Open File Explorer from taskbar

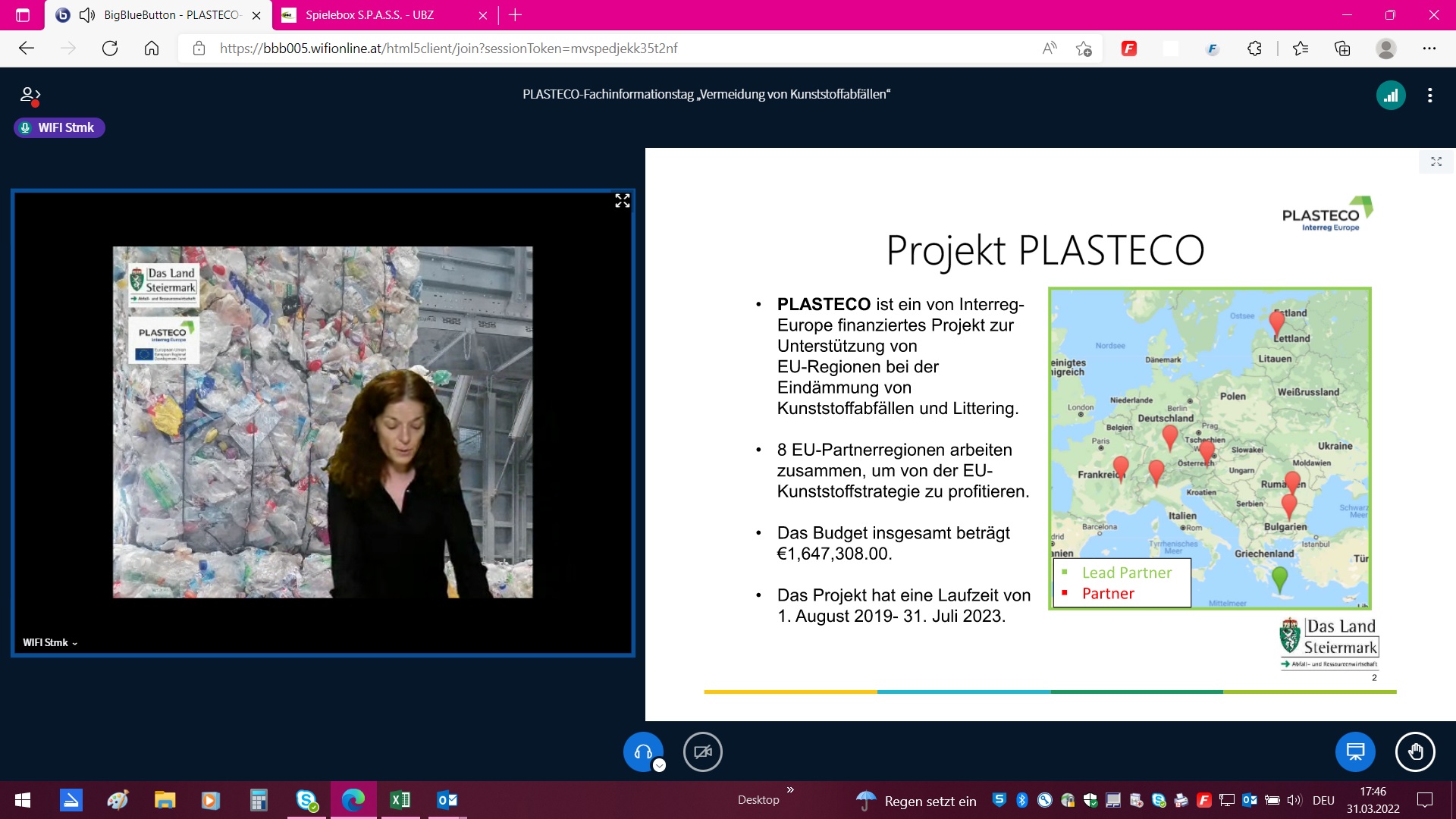click(x=165, y=800)
